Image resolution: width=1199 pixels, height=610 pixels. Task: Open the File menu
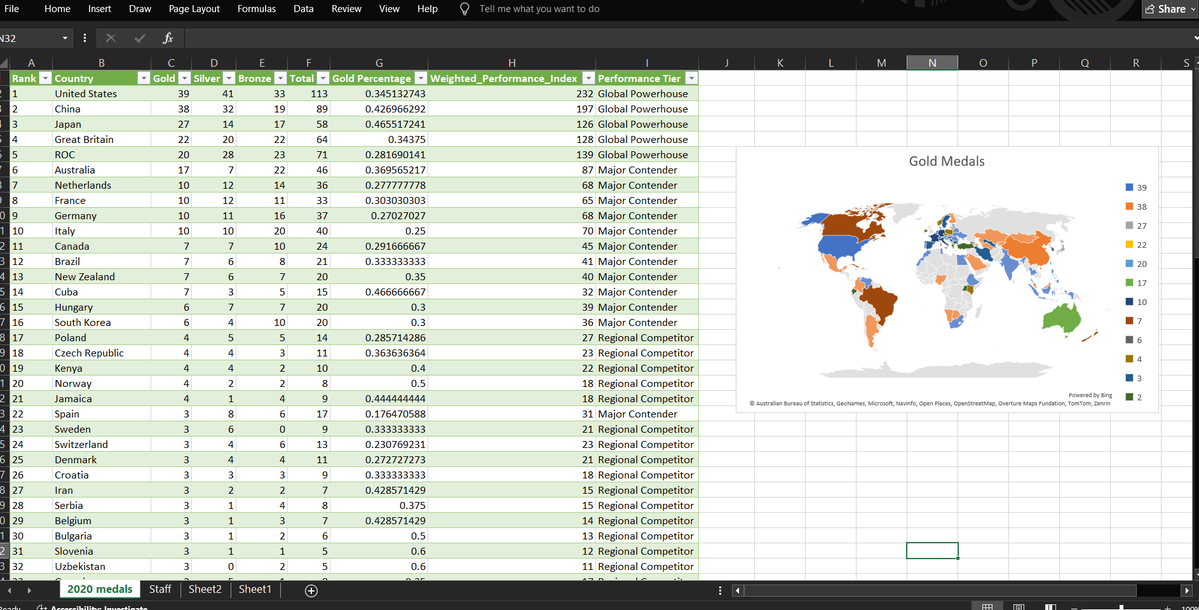11,9
